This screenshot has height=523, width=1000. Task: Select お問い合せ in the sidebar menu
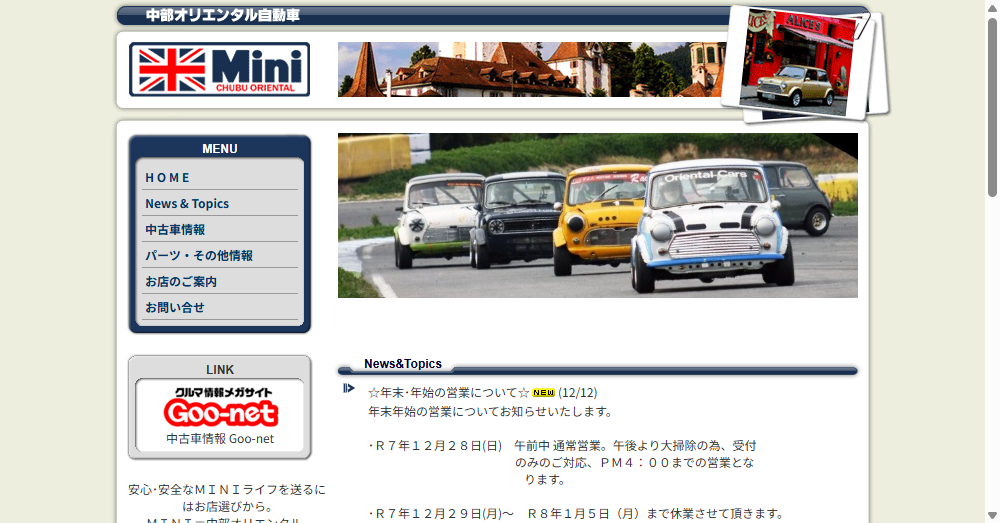[175, 307]
